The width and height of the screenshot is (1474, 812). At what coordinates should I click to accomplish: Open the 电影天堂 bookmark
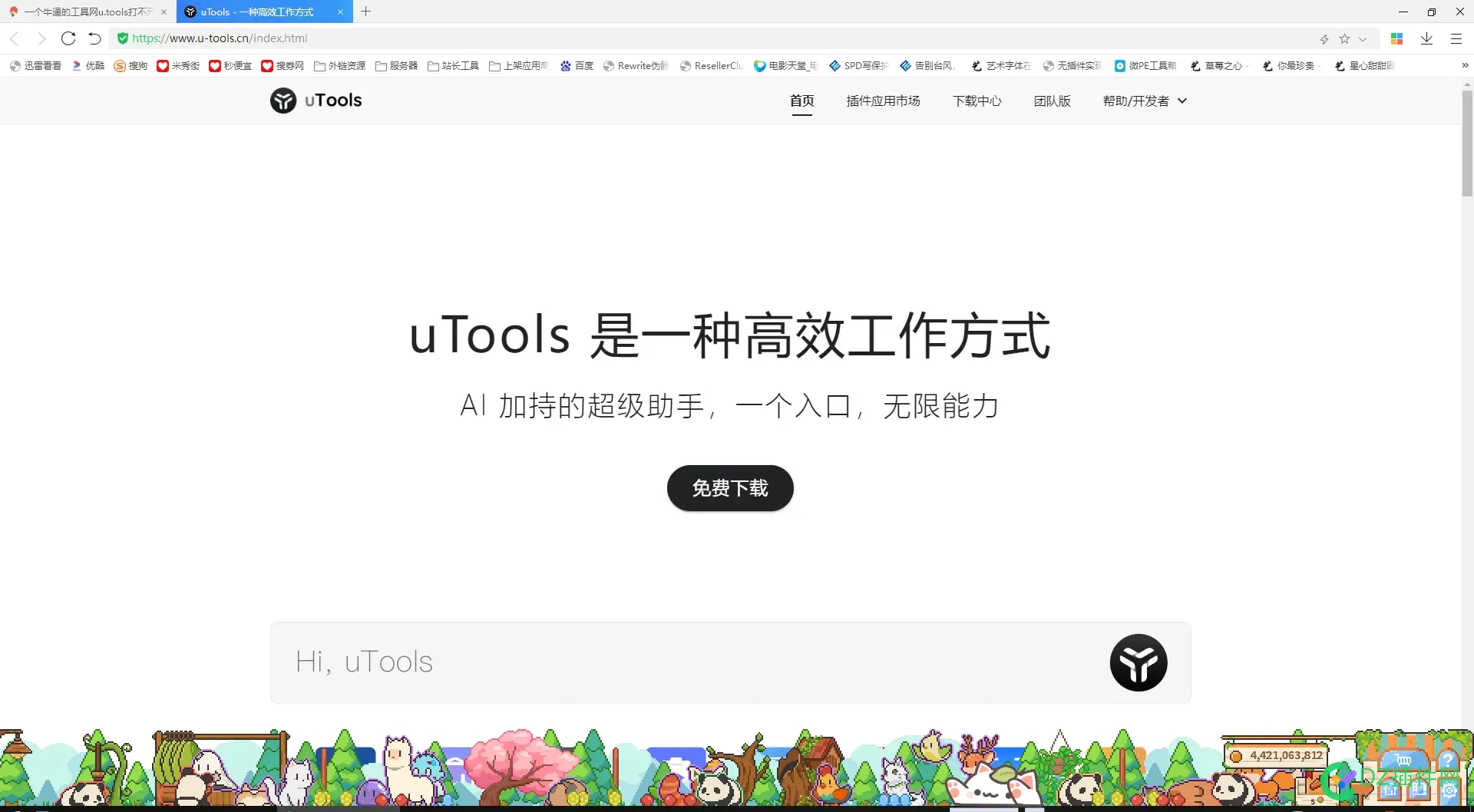tap(786, 66)
